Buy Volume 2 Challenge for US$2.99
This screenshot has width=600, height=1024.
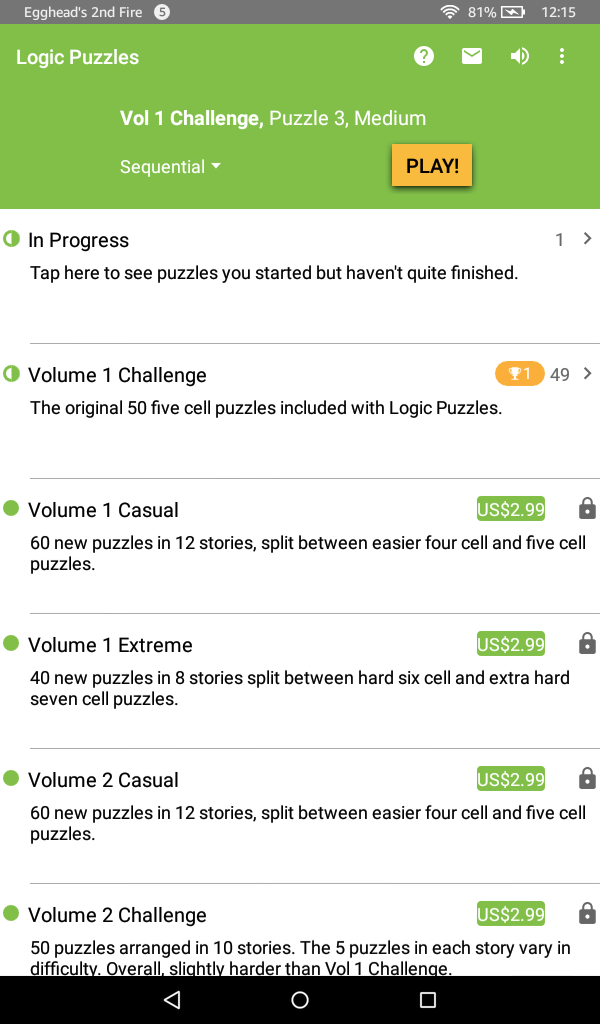pyautogui.click(x=511, y=914)
